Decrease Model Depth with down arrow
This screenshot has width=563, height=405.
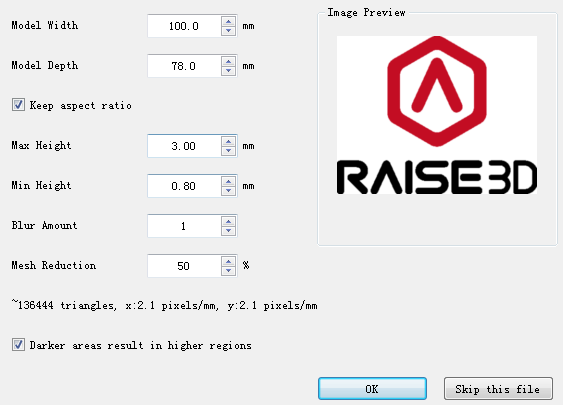click(228, 70)
